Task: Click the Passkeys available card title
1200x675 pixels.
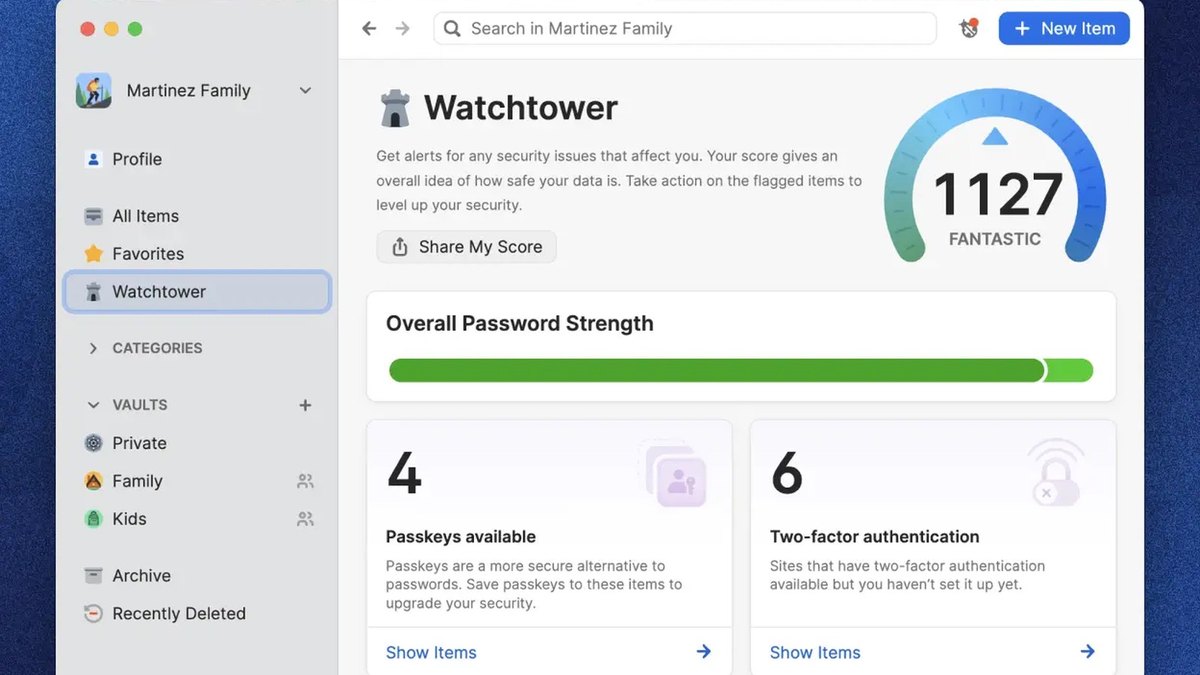Action: pyautogui.click(x=461, y=537)
